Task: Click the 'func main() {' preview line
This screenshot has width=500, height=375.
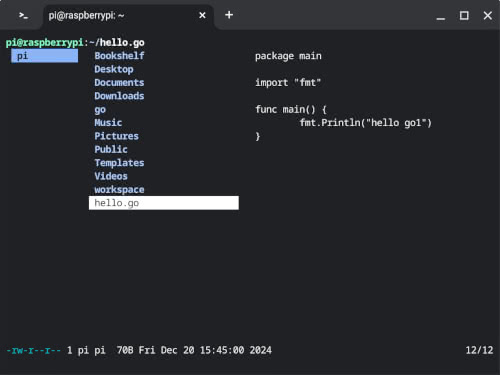Action: (x=291, y=109)
